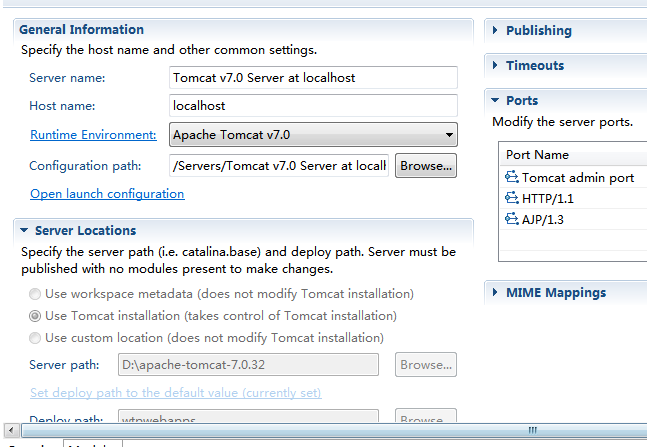Click the Server name field
Screen dimensions: 647x447
click(x=313, y=77)
